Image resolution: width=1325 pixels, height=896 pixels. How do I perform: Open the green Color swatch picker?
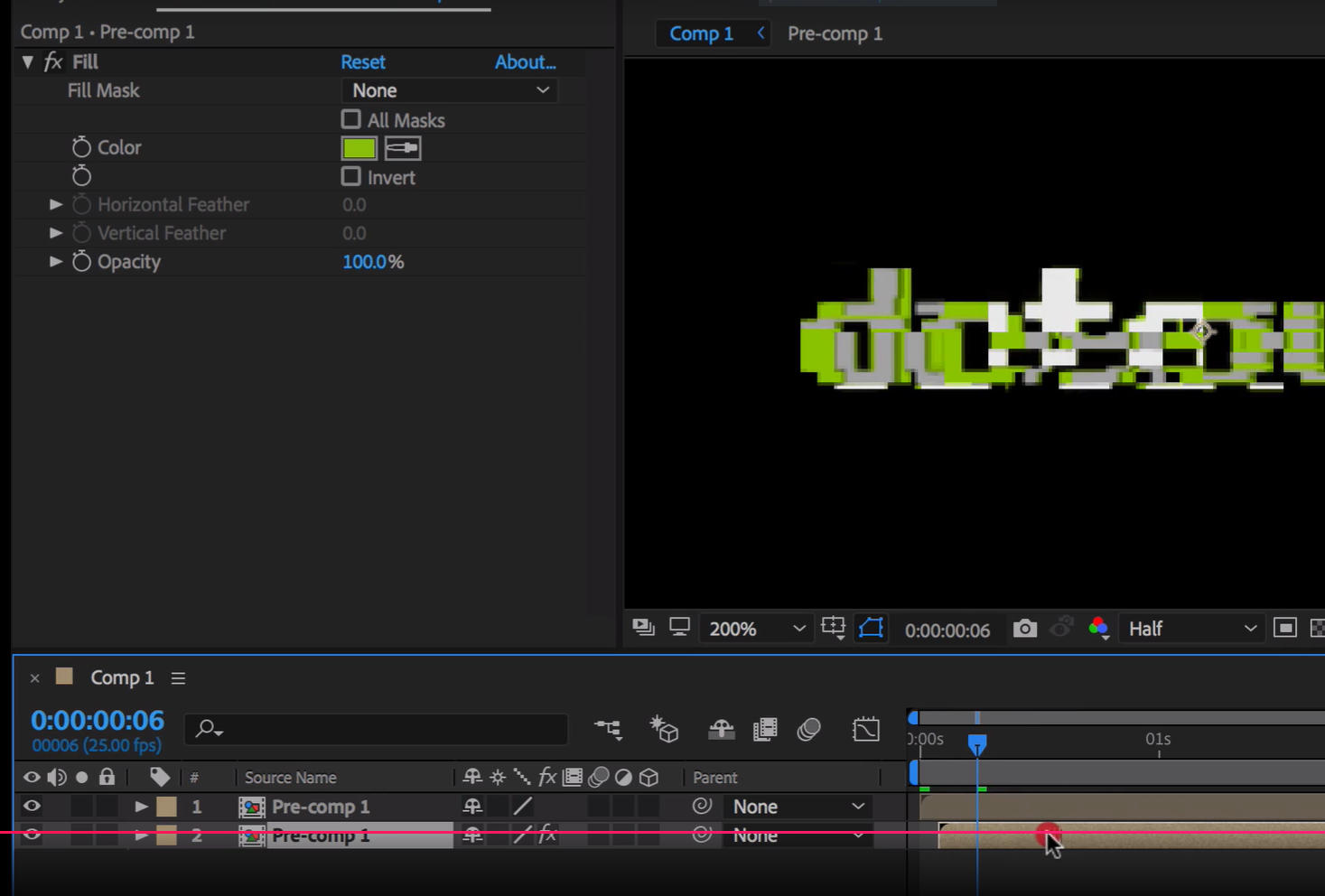coord(359,147)
